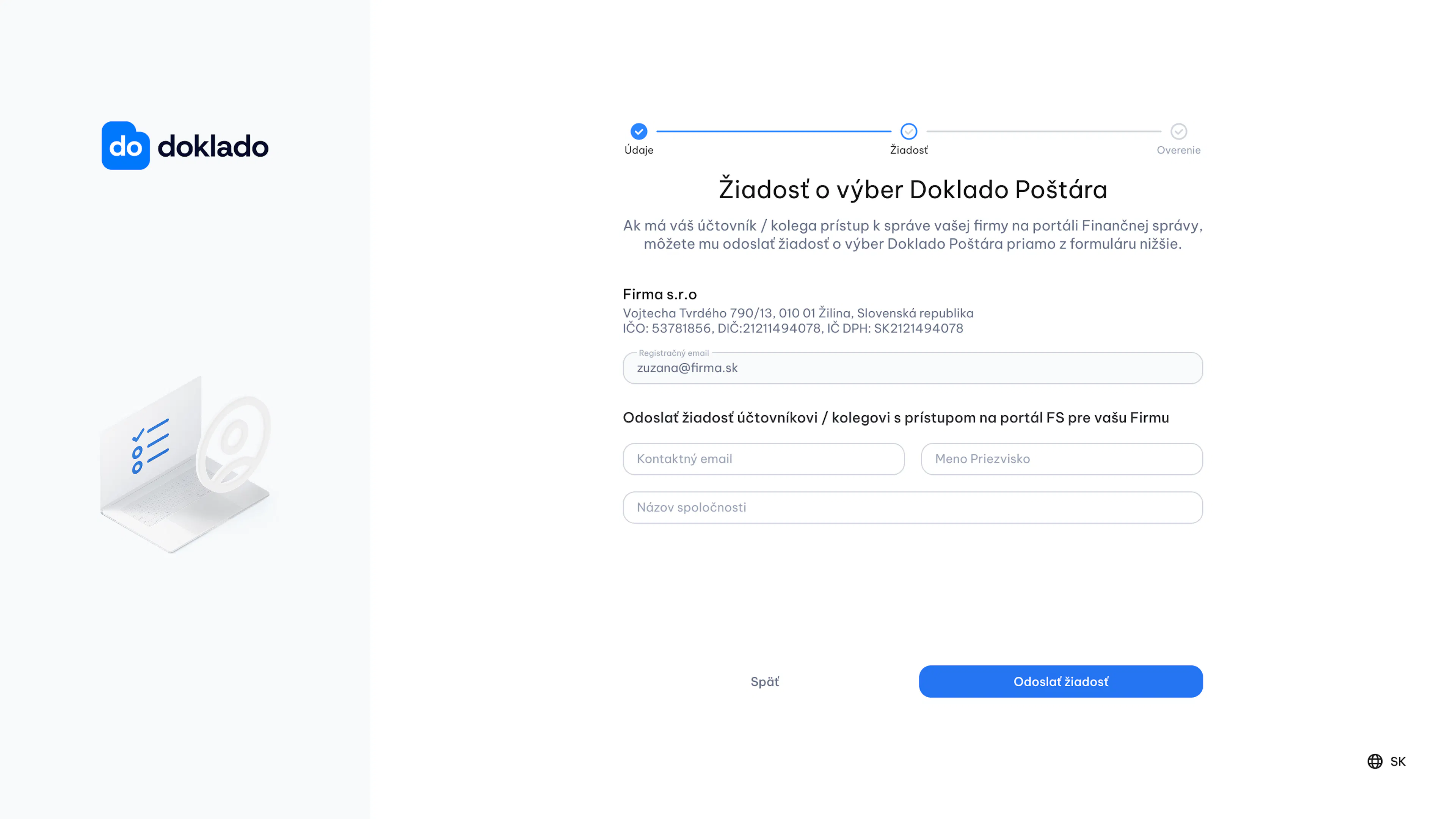
Task: Go to the Žiadosť step label
Action: tap(909, 150)
